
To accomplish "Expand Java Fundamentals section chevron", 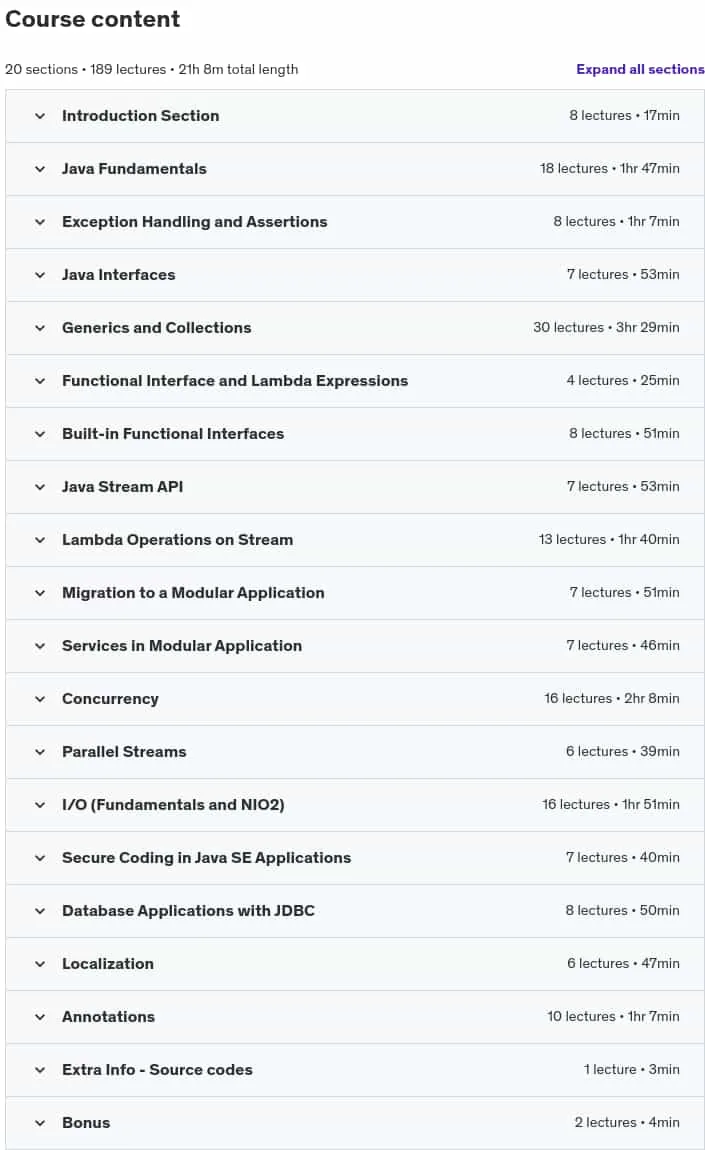I will 40,169.
